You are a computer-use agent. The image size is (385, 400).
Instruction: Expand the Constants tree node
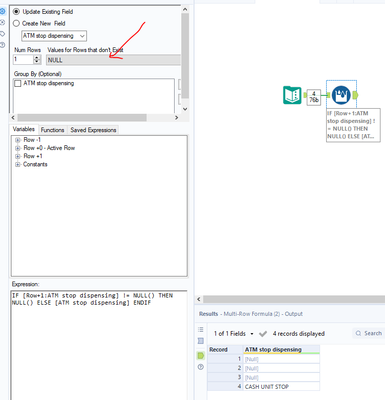[x=18, y=165]
